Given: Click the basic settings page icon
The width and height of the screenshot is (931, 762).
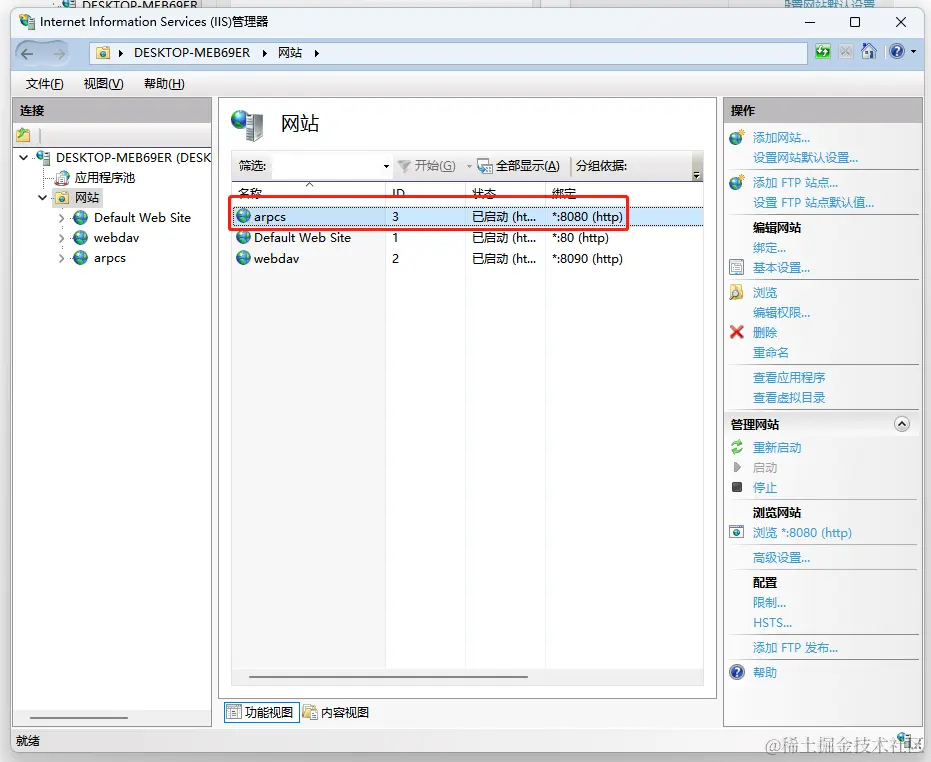Looking at the screenshot, I should pos(736,268).
